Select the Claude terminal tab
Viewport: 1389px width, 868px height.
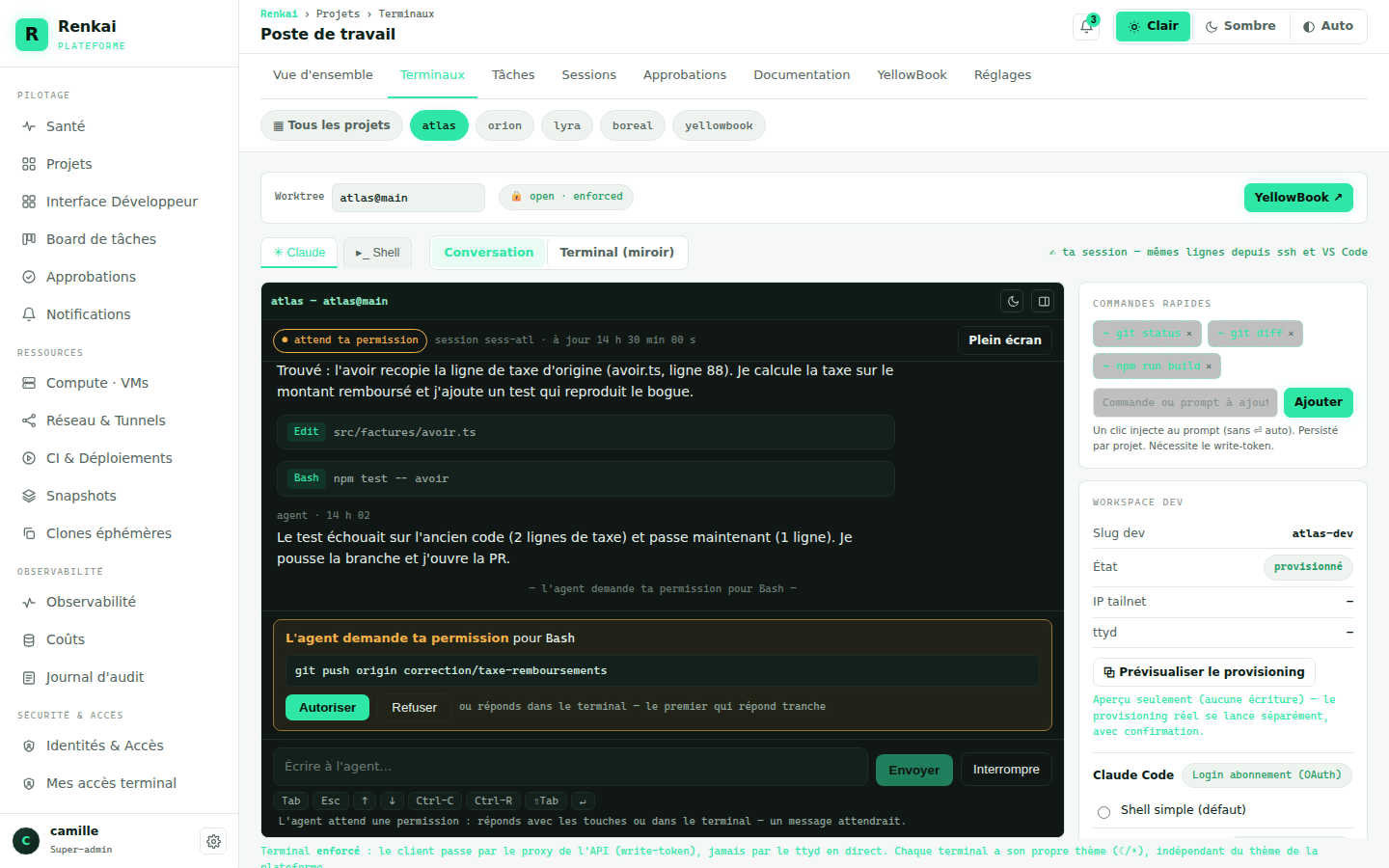point(299,253)
